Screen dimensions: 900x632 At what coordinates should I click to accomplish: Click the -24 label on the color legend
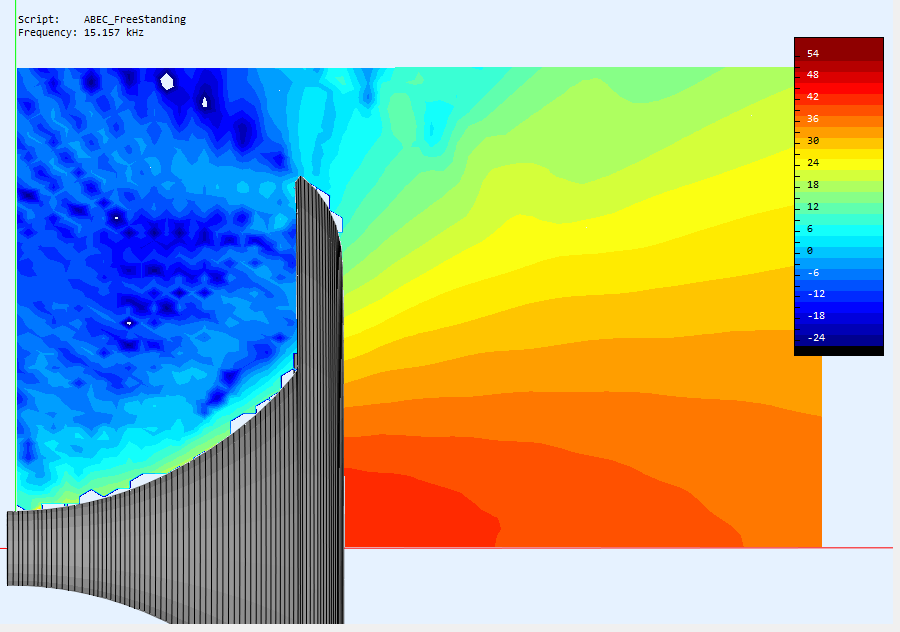pos(816,338)
